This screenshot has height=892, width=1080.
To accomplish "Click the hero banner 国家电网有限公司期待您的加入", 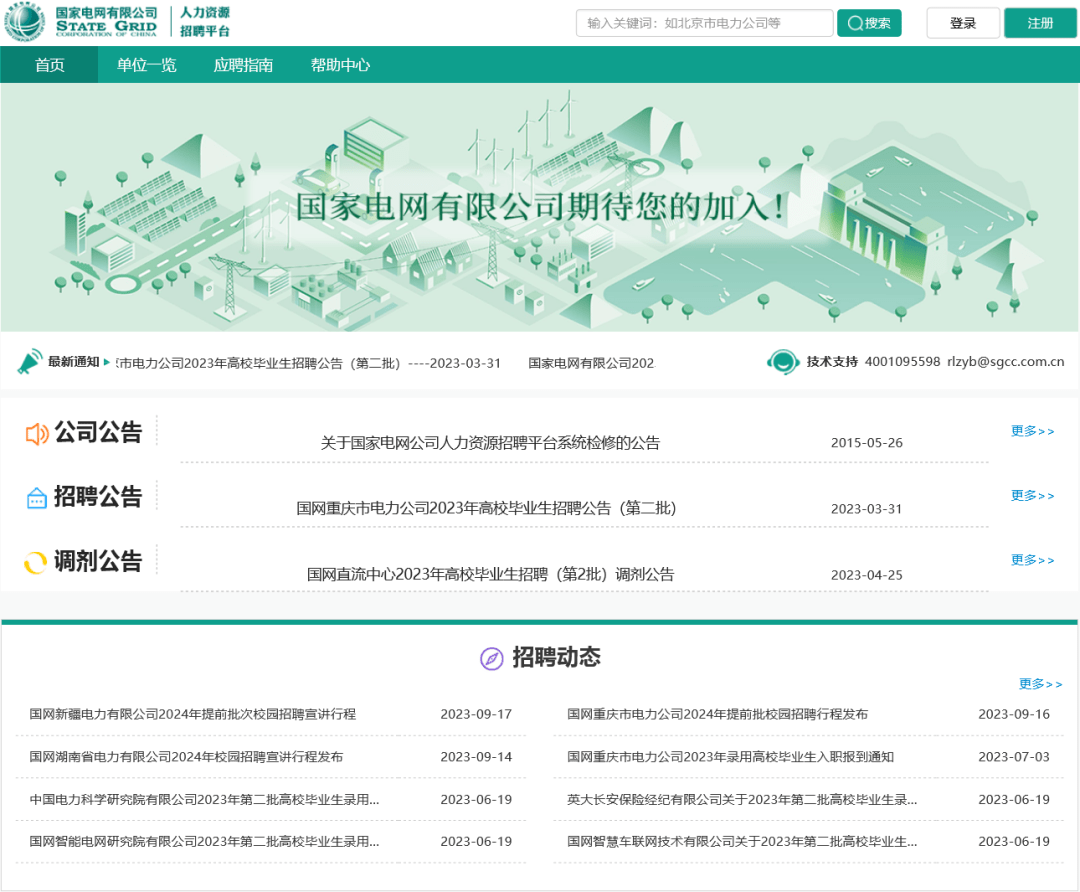I will (541, 207).
